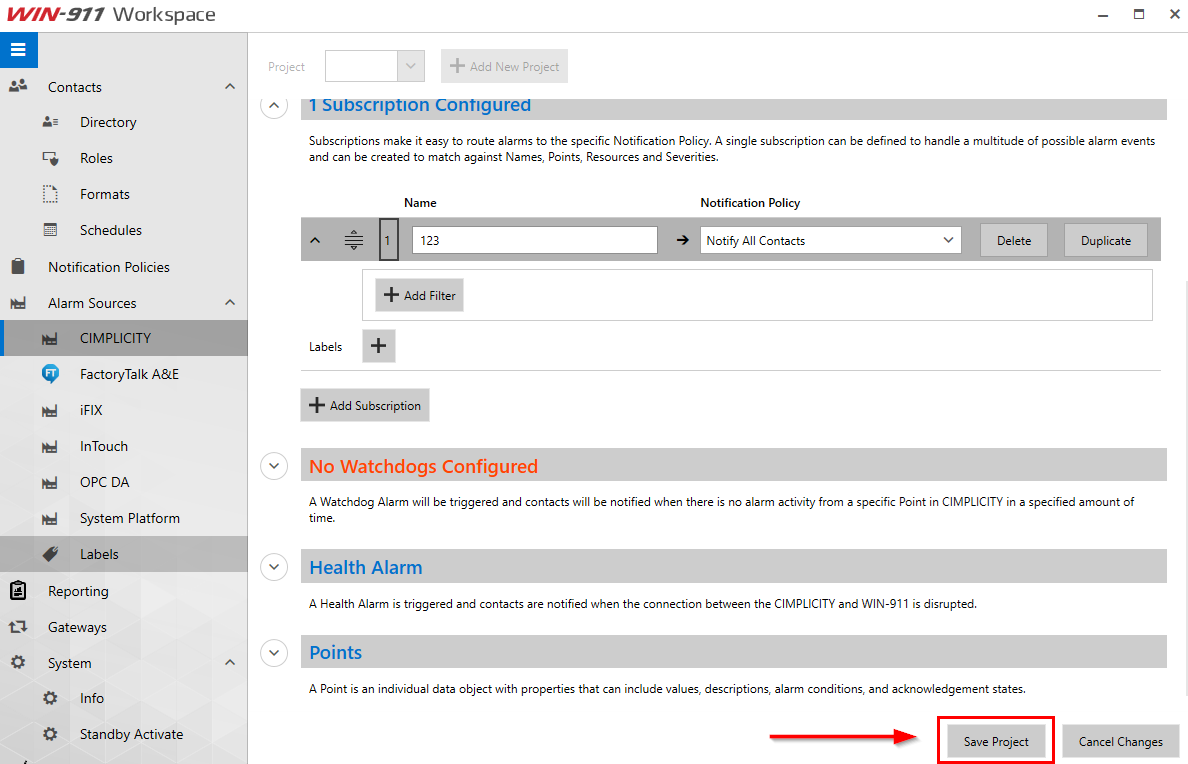Viewport: 1188px width, 764px height.
Task: Select OPC DA alarm source
Action: (x=105, y=482)
